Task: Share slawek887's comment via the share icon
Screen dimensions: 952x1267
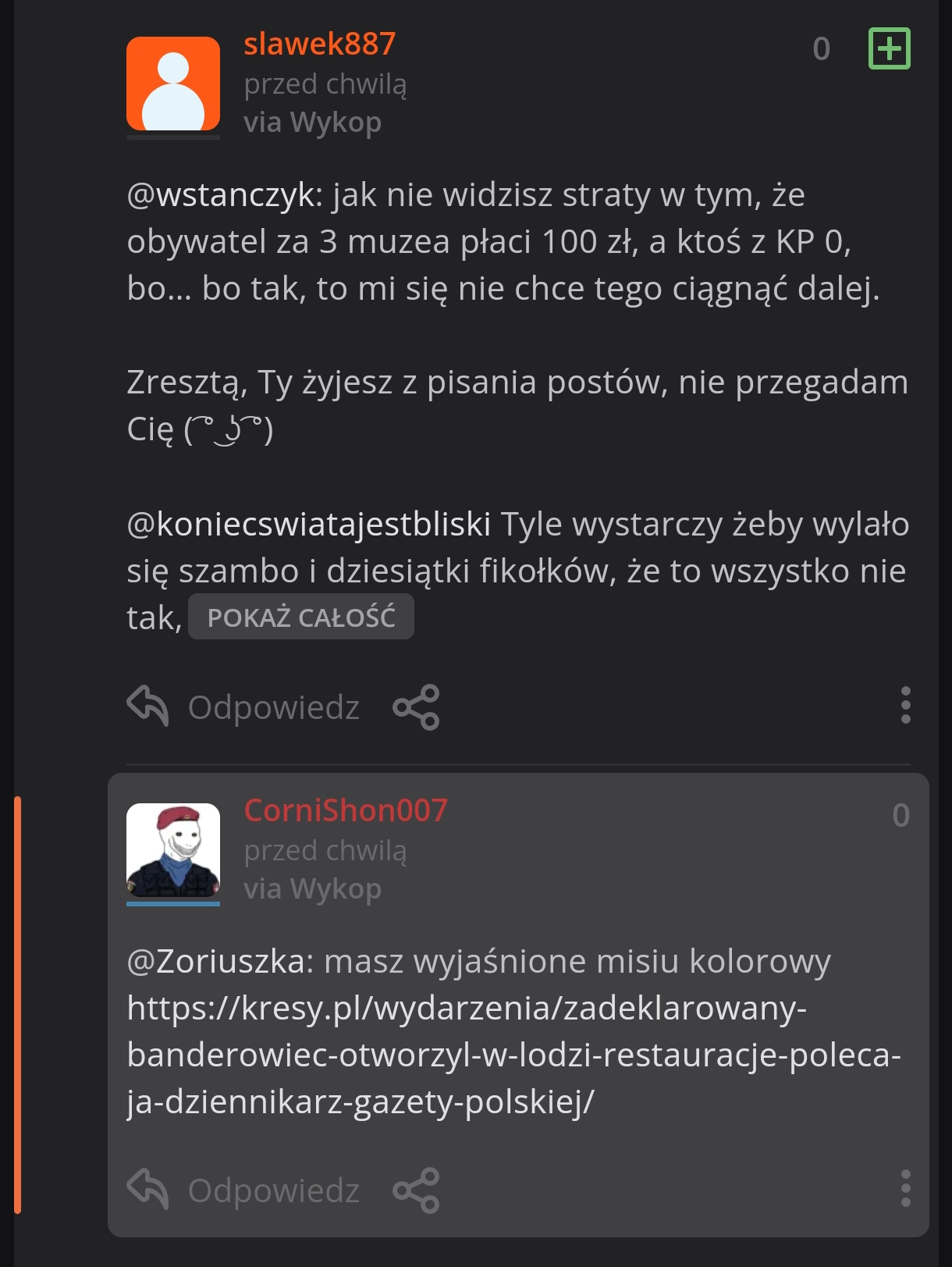Action: (x=416, y=707)
